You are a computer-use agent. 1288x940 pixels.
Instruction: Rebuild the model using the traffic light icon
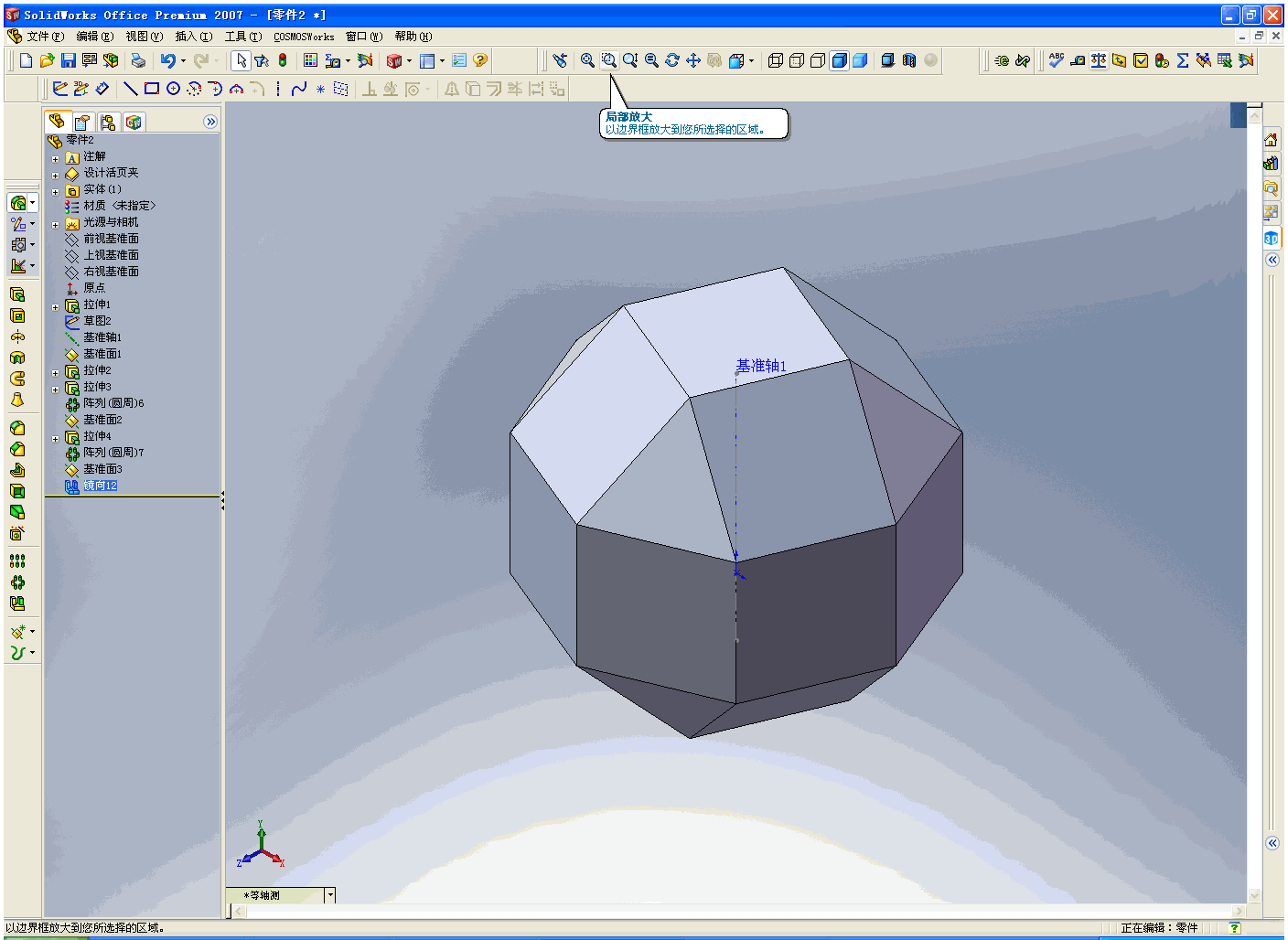[283, 60]
